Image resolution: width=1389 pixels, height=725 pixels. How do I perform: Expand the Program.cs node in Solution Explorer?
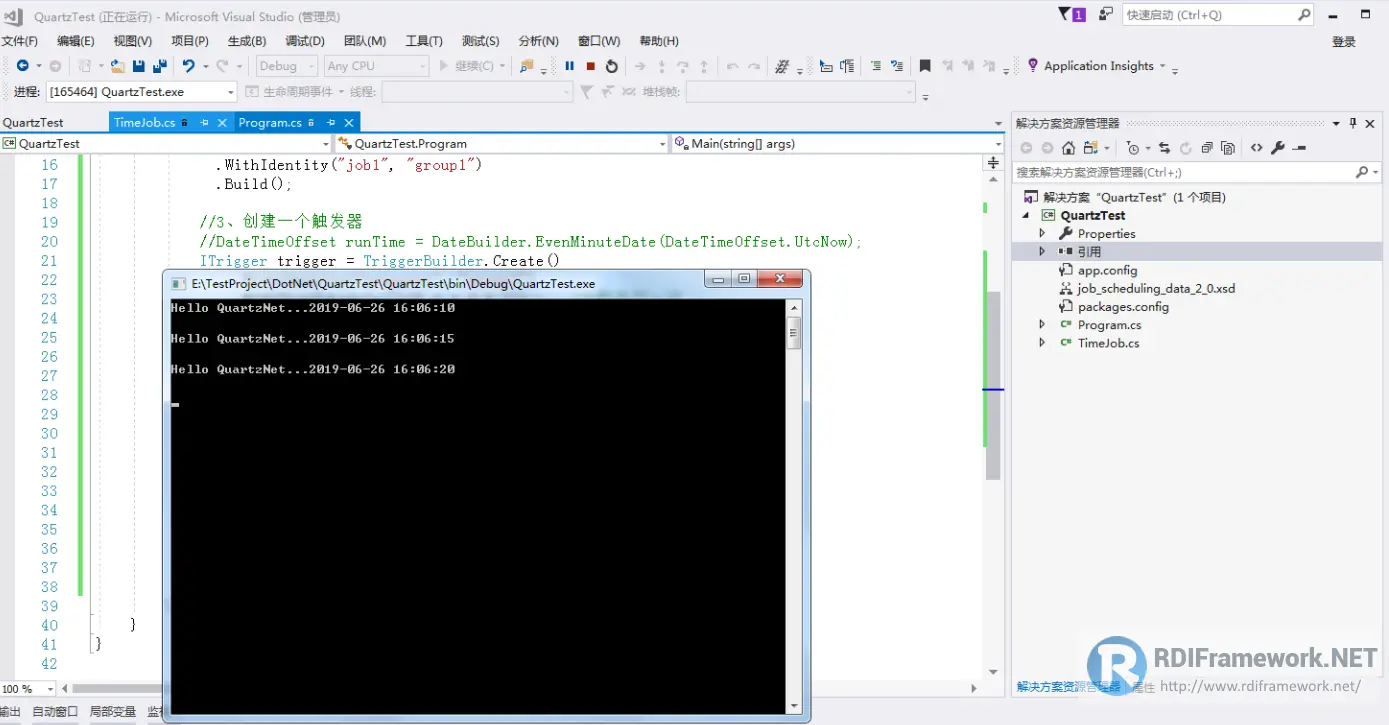(x=1042, y=325)
